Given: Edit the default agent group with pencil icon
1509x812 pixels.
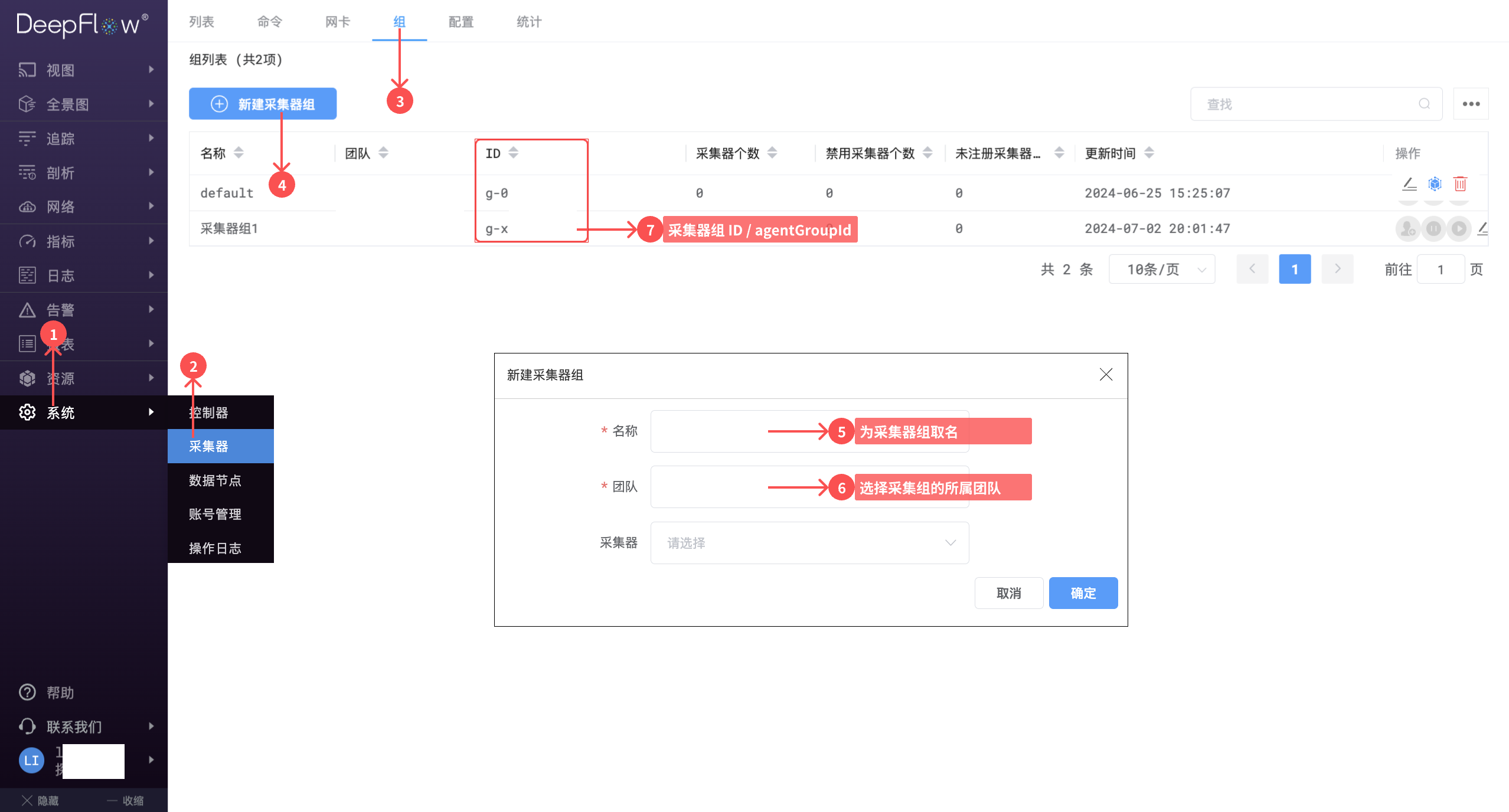Looking at the screenshot, I should pos(1409,184).
